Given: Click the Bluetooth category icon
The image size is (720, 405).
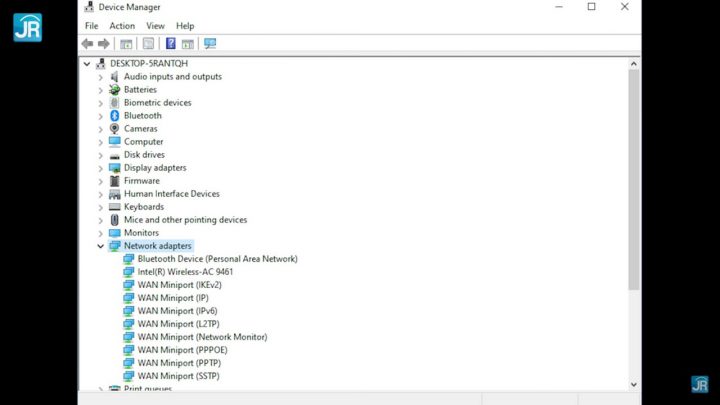Looking at the screenshot, I should click(115, 116).
